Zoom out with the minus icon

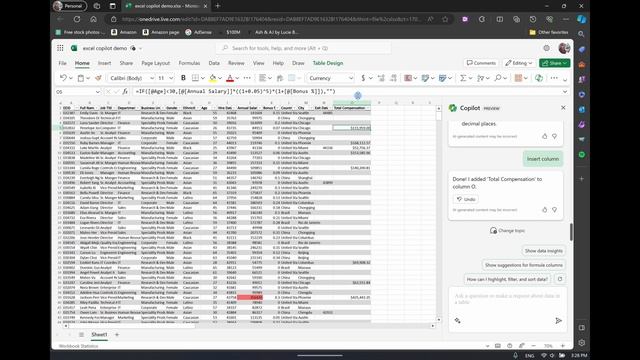click(533, 346)
